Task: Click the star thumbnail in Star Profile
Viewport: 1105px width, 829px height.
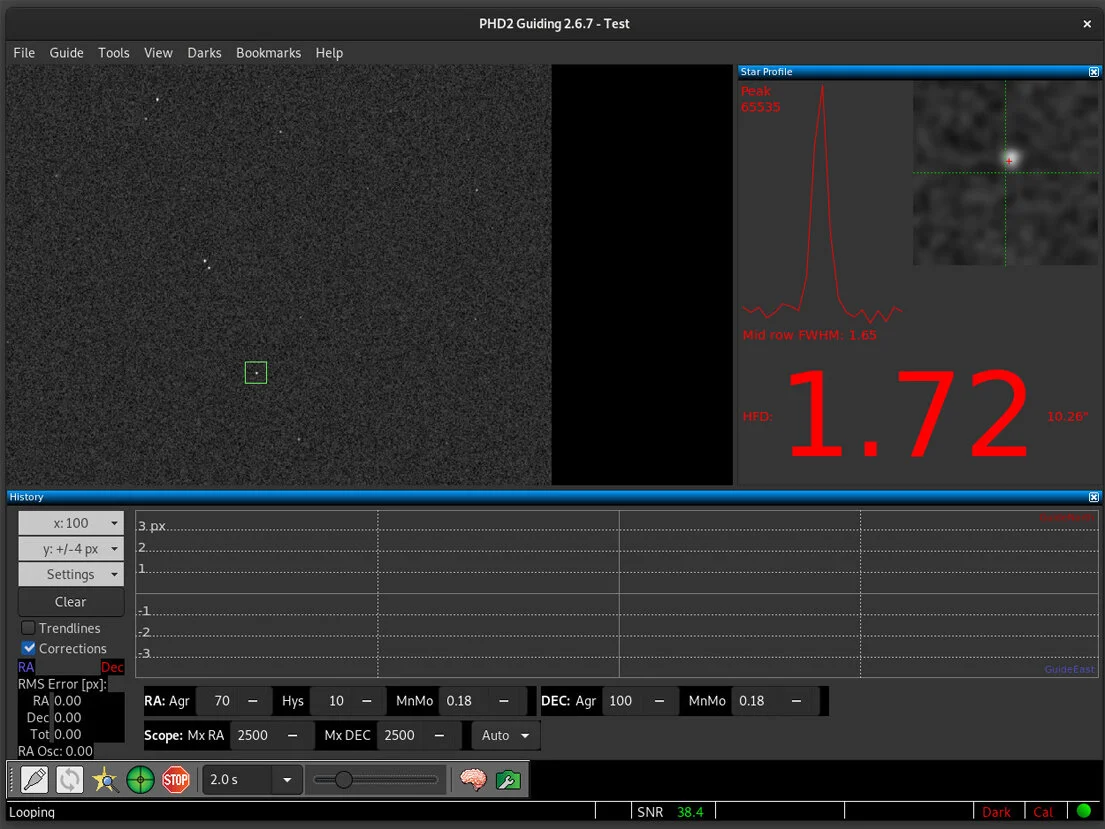Action: coord(1006,173)
